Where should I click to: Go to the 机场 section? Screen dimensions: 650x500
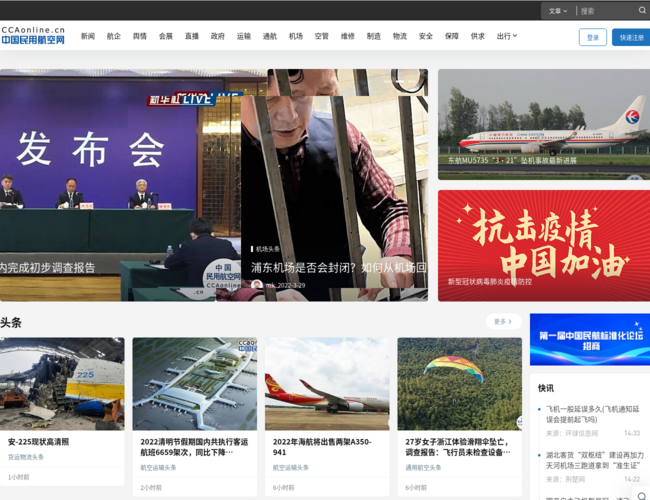click(x=296, y=36)
